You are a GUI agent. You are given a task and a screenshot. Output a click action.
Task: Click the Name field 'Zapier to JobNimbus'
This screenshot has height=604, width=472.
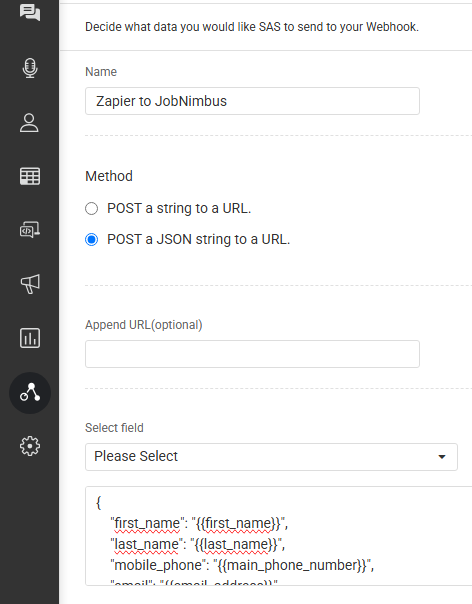point(252,101)
